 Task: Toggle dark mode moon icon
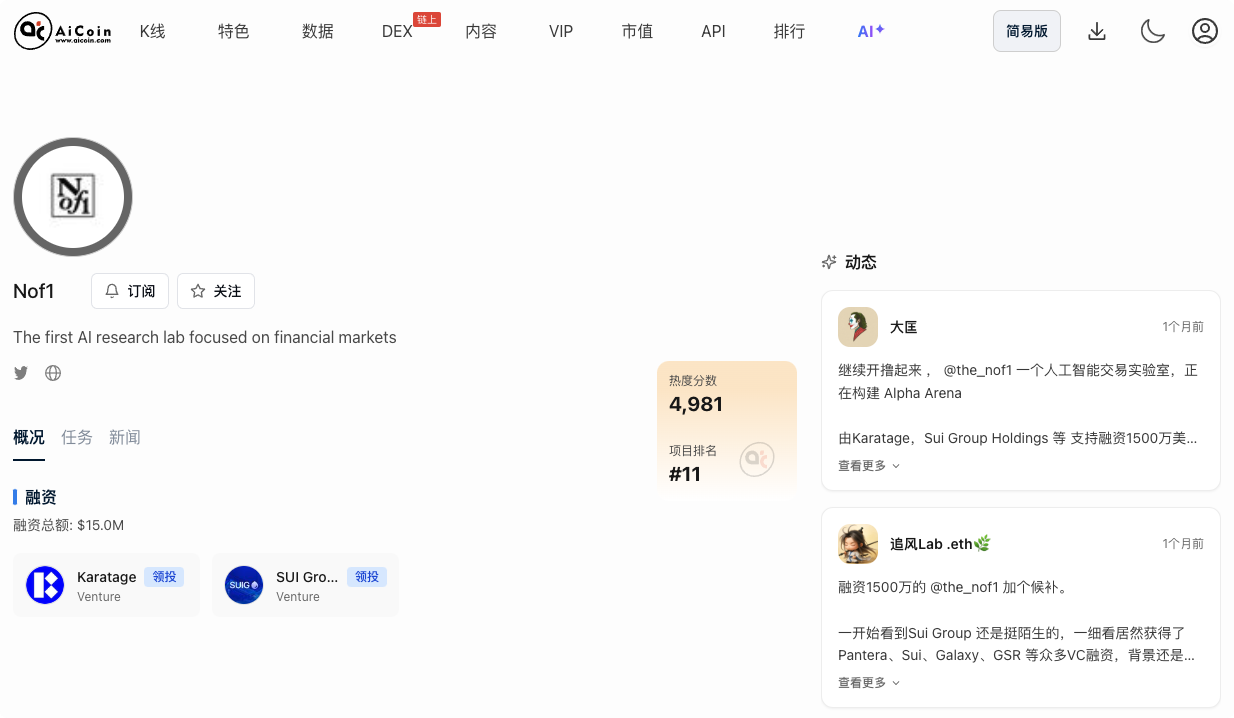pyautogui.click(x=1153, y=31)
